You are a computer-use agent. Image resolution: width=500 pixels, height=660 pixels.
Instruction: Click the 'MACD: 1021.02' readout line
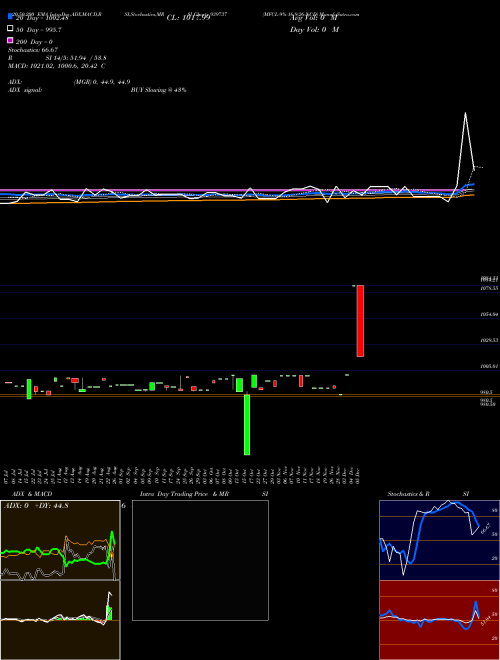coord(57,66)
